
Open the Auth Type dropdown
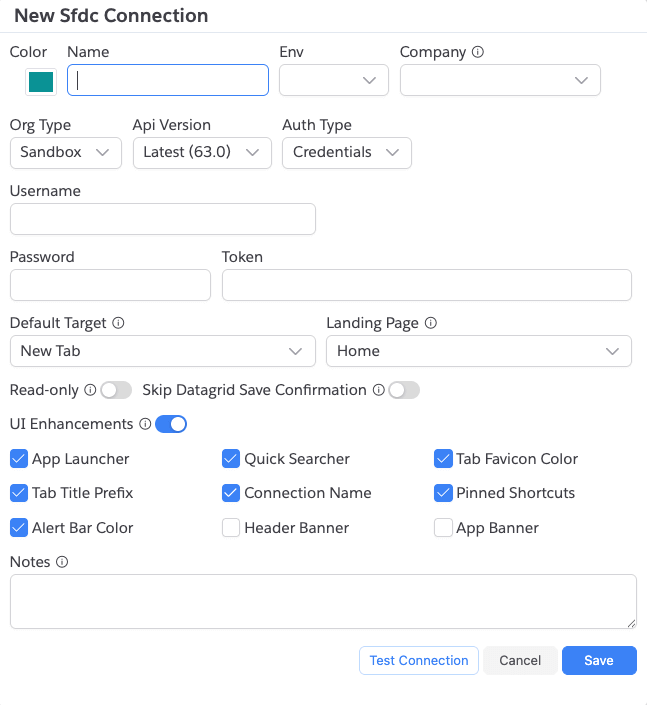[346, 152]
